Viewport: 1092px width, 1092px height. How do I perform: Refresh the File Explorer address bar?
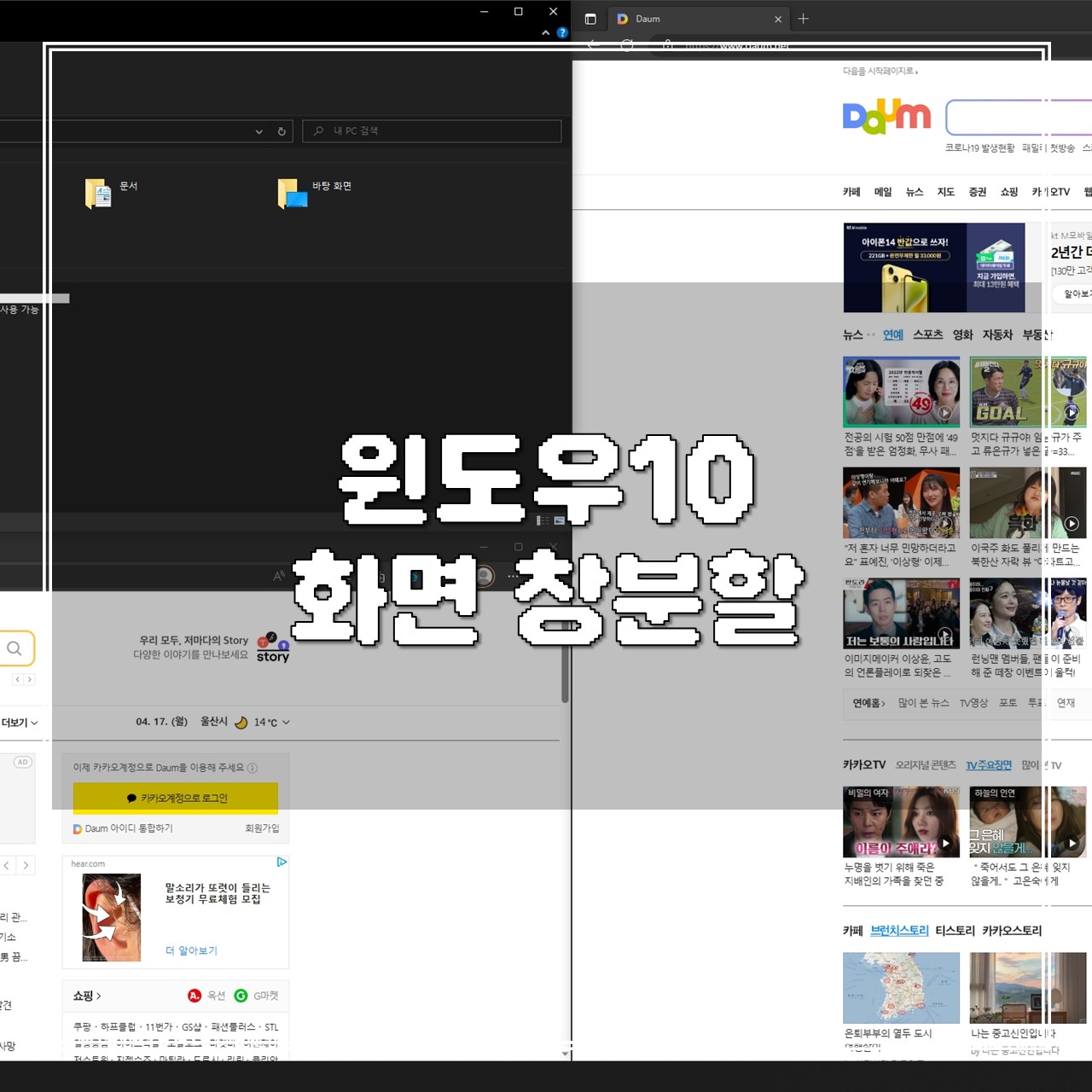pyautogui.click(x=282, y=131)
